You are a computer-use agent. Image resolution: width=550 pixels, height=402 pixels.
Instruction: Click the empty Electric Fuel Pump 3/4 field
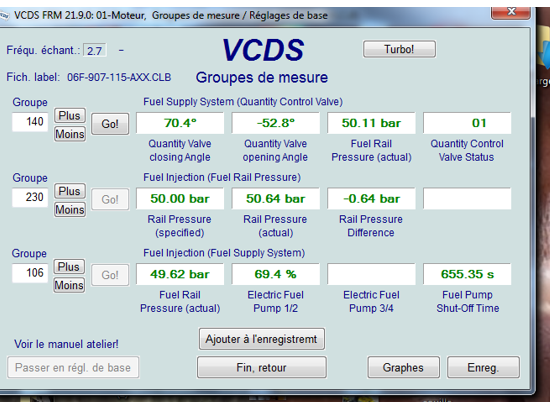pyautogui.click(x=371, y=274)
